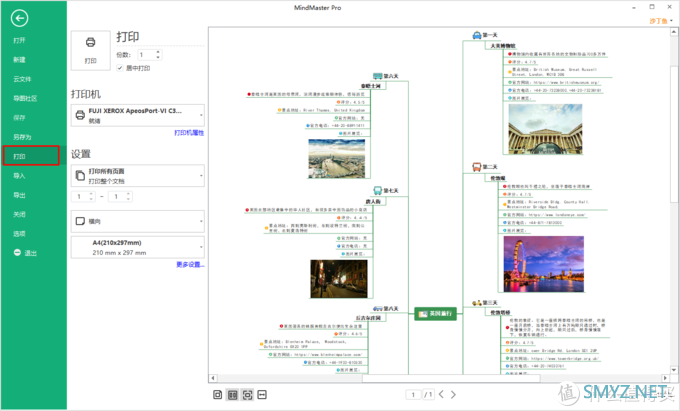680x411 pixels.
Task: Click the 第八天 node icon
Action: pos(377,309)
